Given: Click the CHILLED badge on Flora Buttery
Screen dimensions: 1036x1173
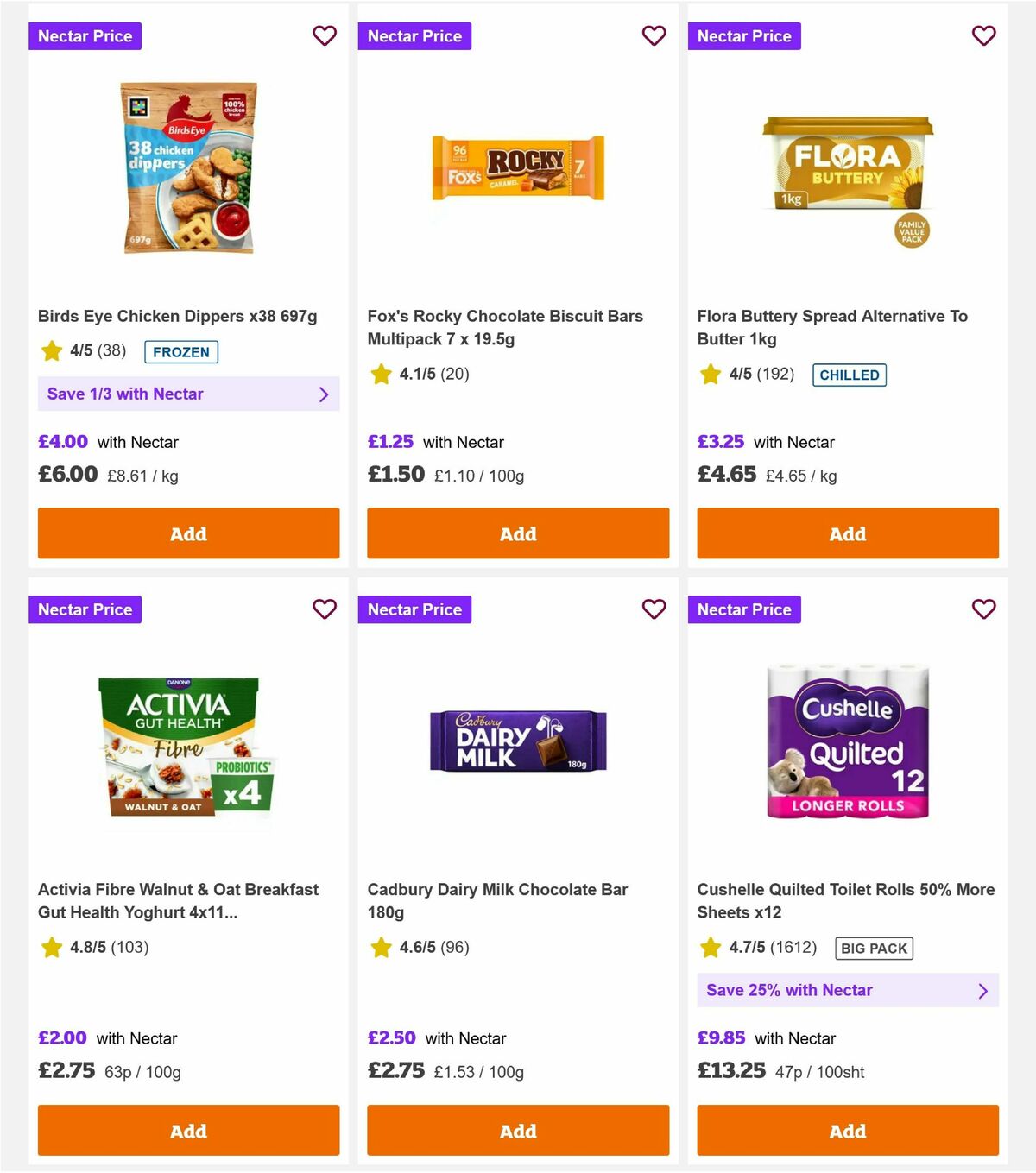Looking at the screenshot, I should (849, 375).
